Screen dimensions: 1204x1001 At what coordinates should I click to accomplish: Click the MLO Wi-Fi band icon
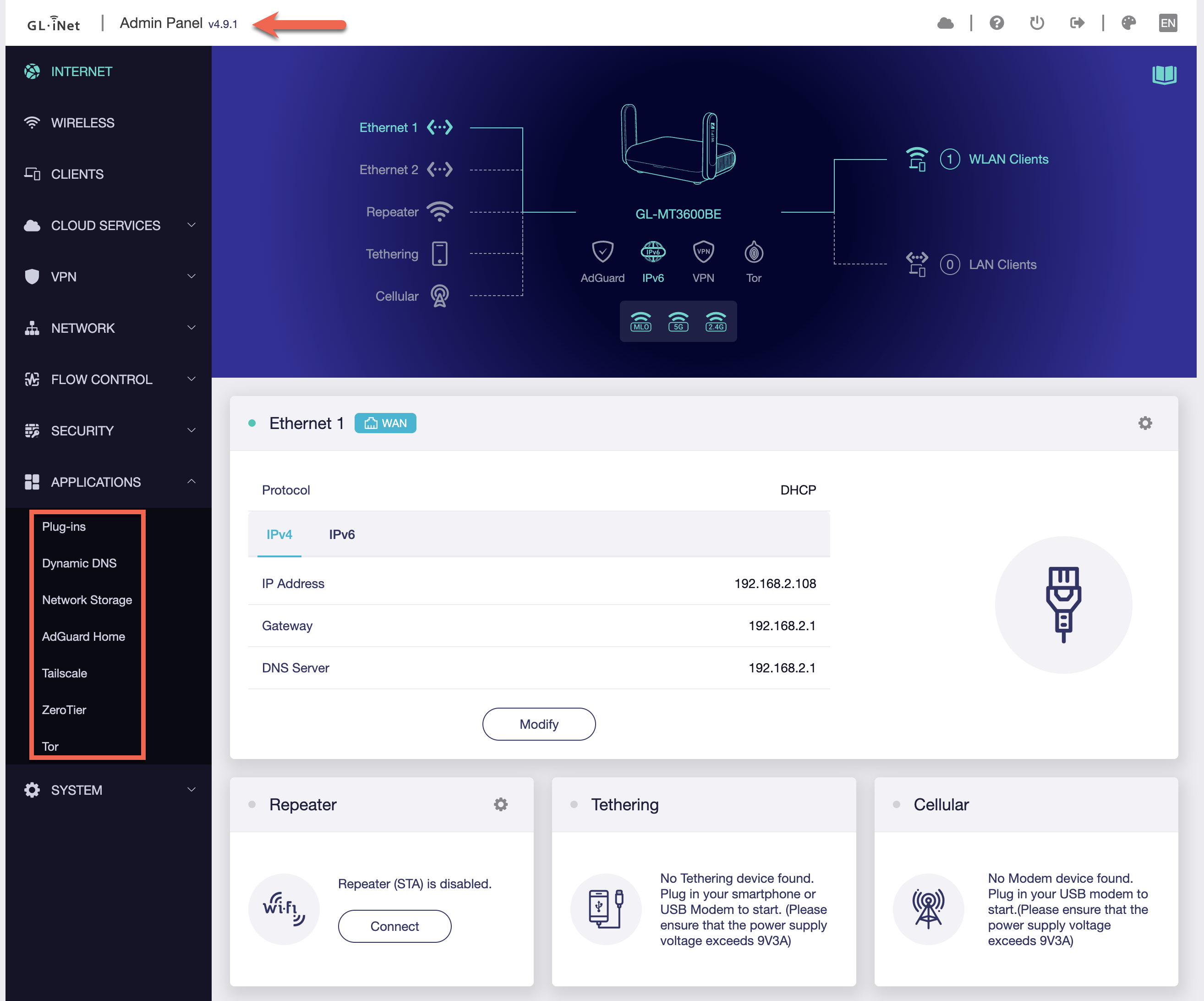tap(641, 322)
